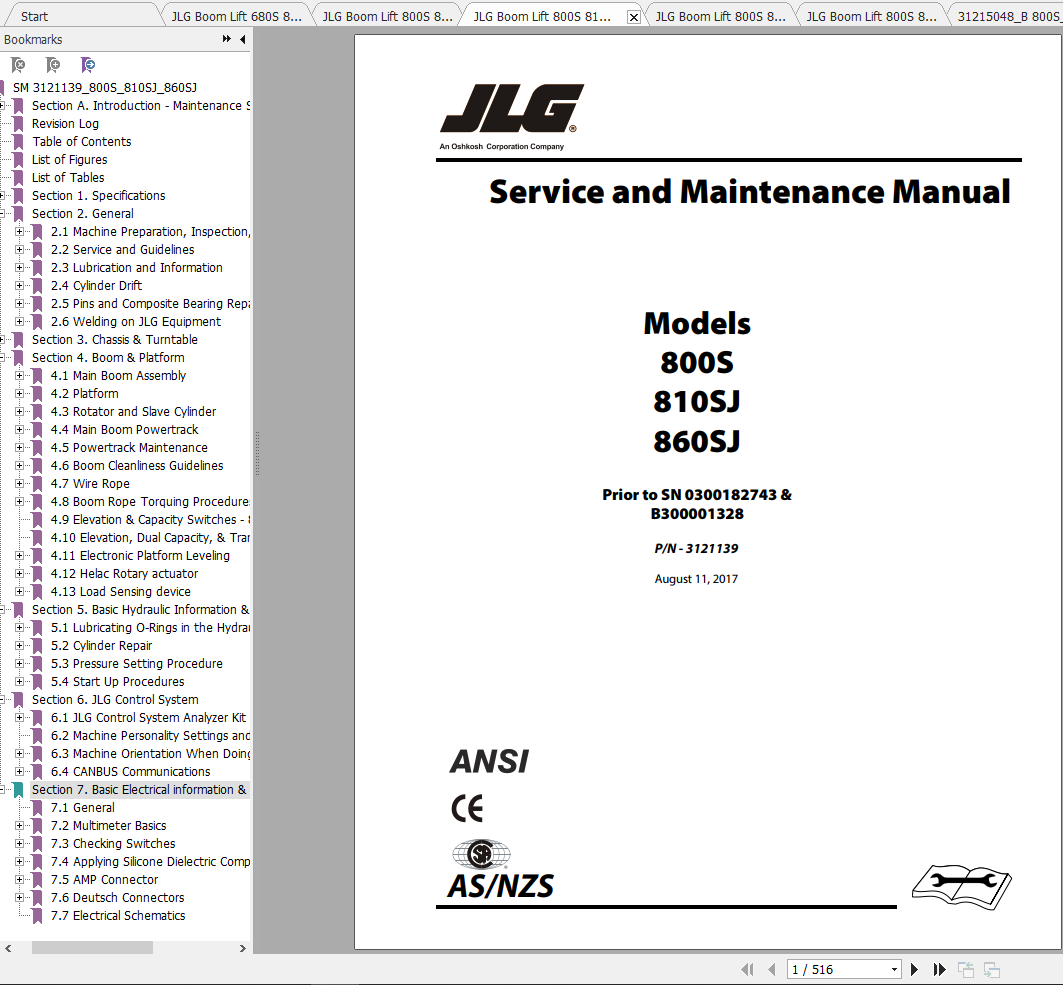The height and width of the screenshot is (985, 1063).
Task: Expand the 5.2 Cylinder Repair node
Action: [x=20, y=645]
